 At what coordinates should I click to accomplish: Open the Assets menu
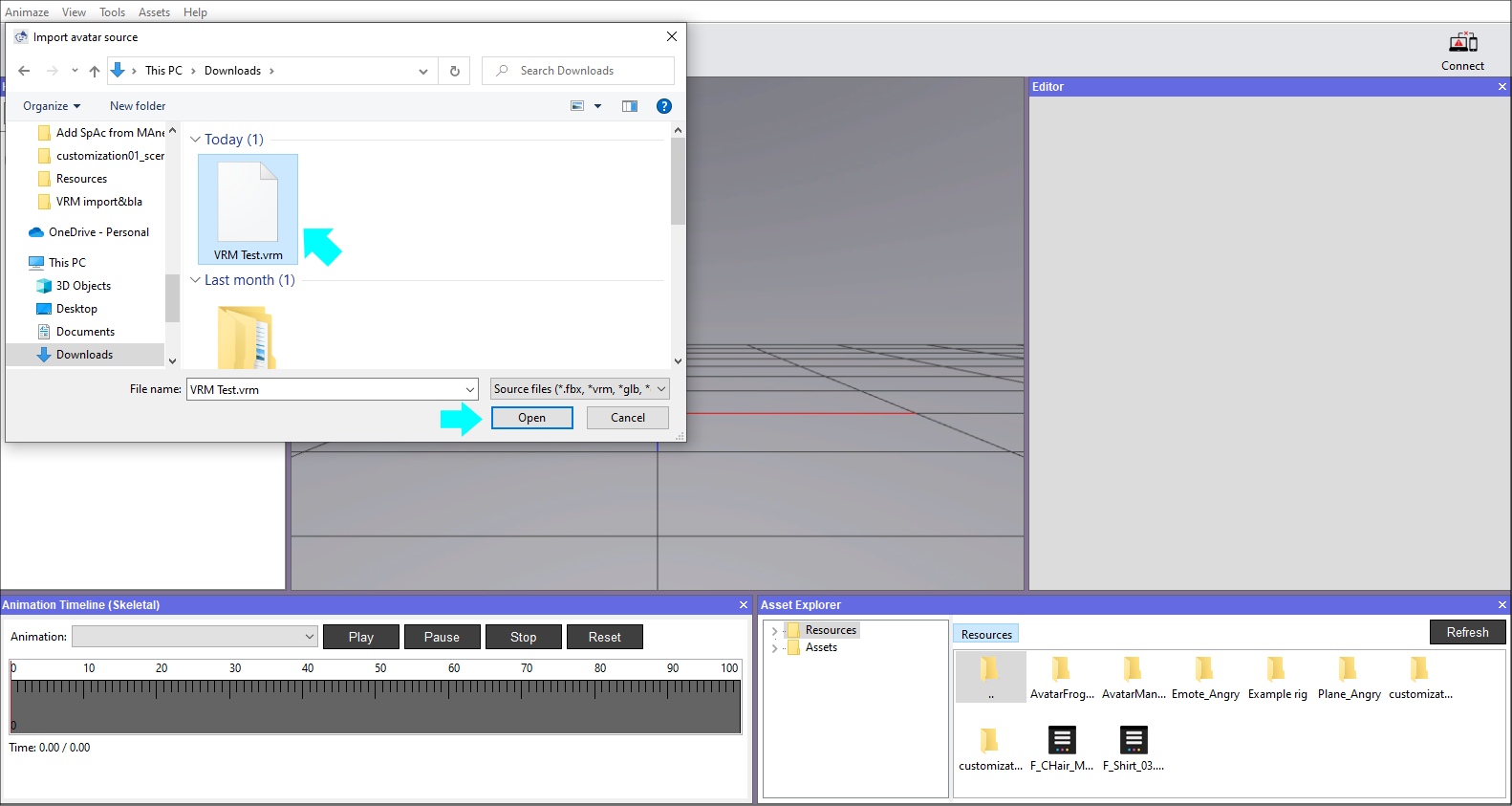pyautogui.click(x=154, y=12)
